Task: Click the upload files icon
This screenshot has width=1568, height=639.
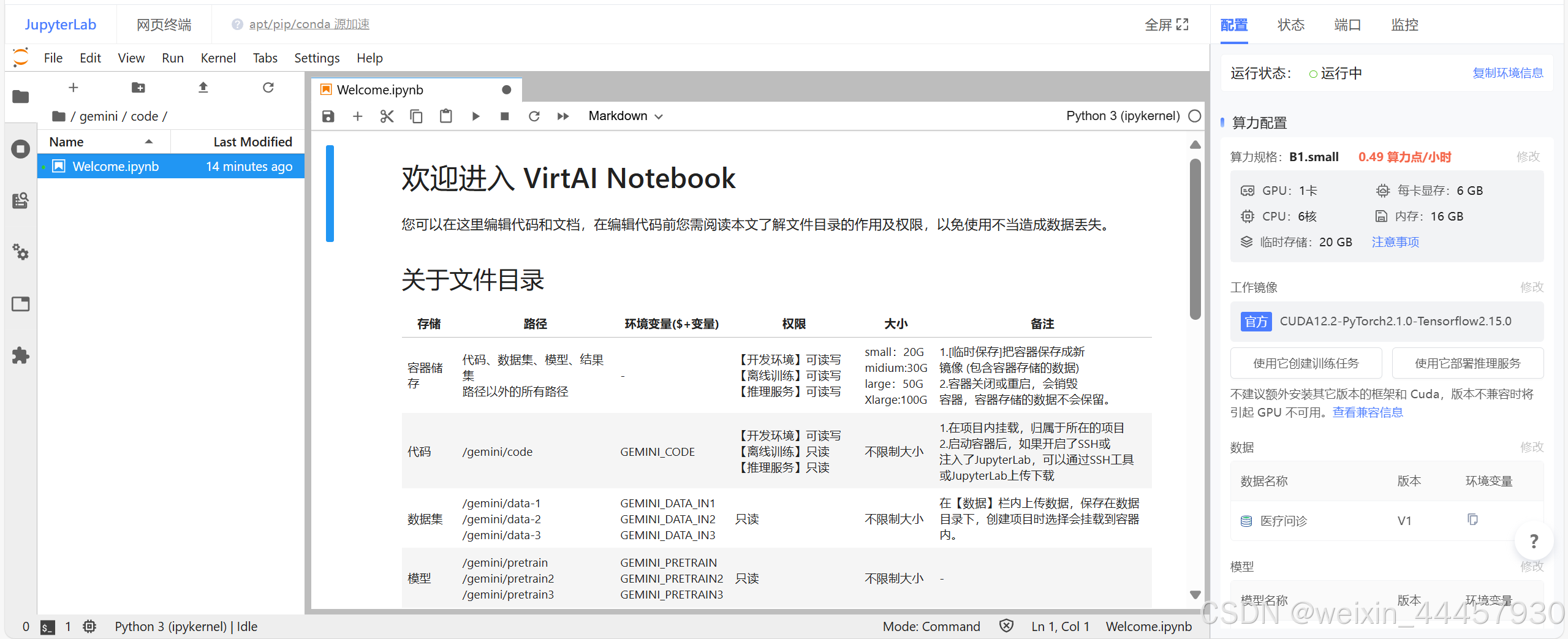Action: pos(203,88)
